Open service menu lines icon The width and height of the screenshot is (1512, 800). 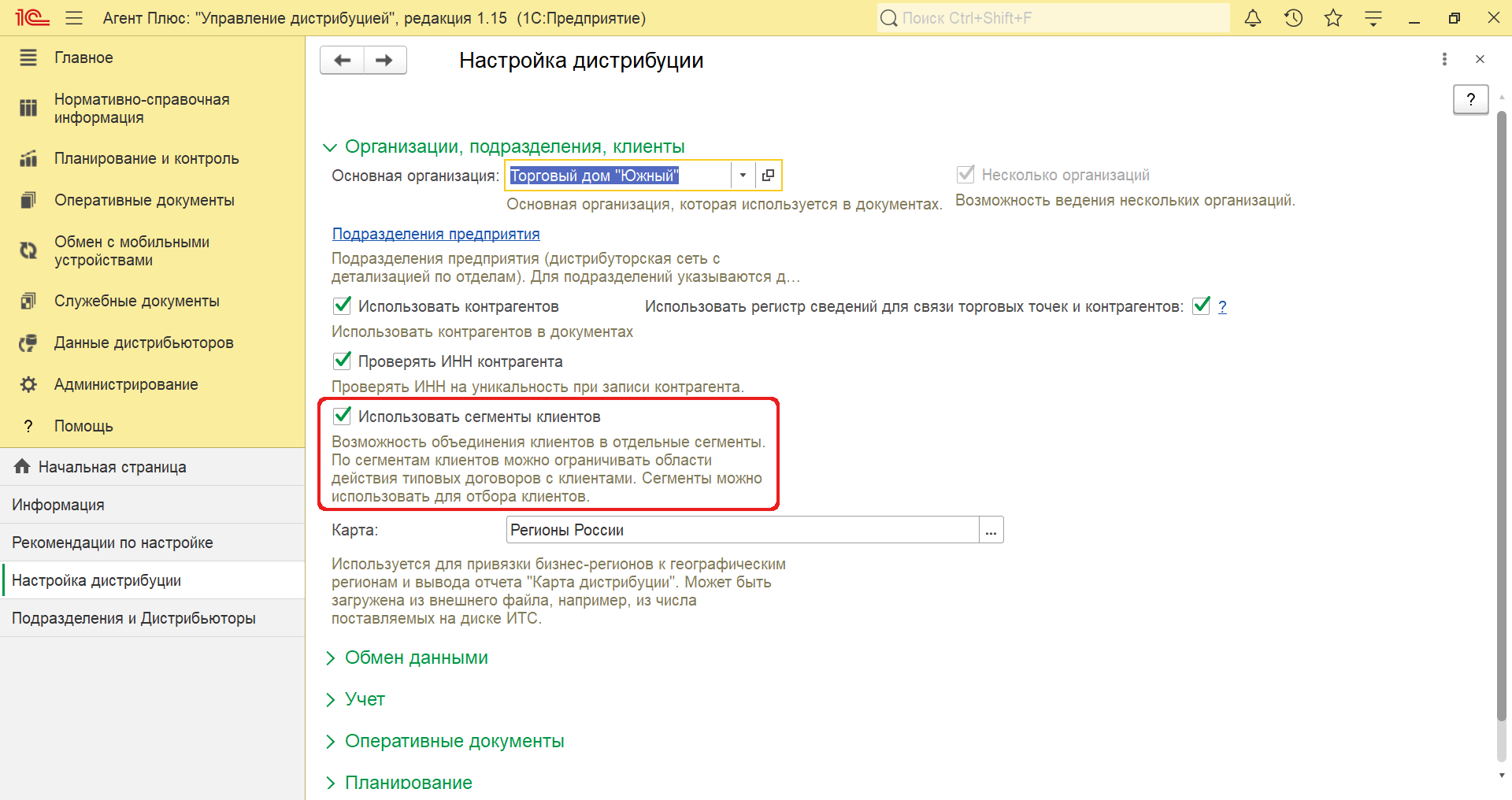click(x=1373, y=18)
